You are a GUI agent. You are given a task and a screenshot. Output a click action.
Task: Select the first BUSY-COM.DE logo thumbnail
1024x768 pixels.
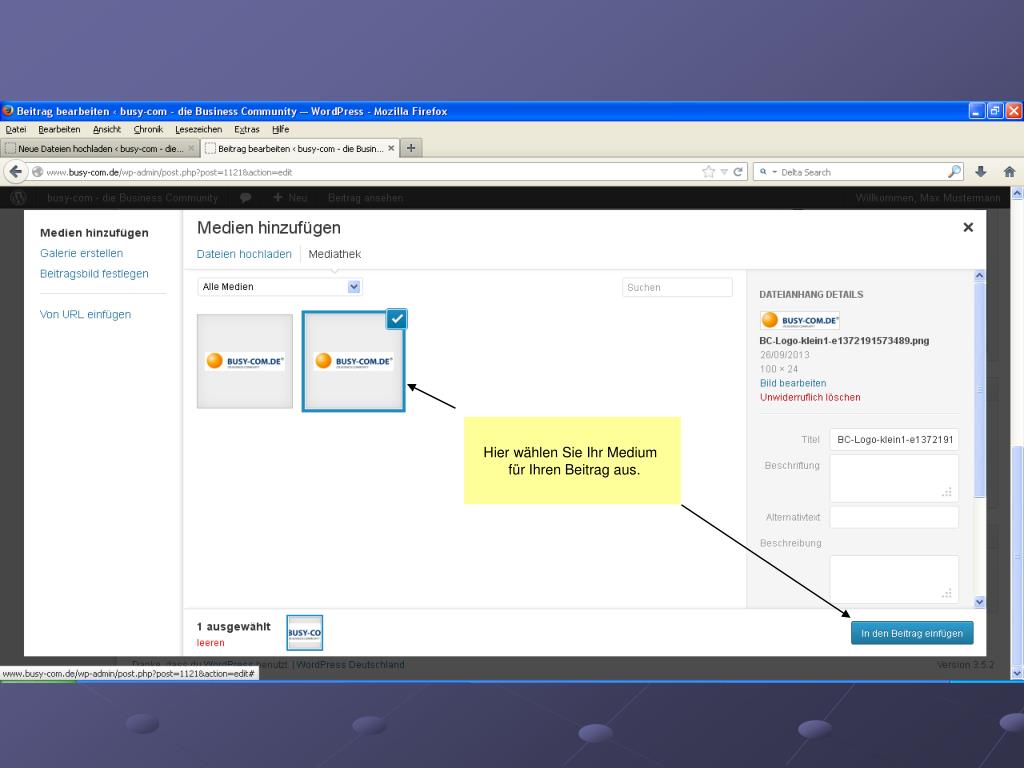tap(245, 361)
